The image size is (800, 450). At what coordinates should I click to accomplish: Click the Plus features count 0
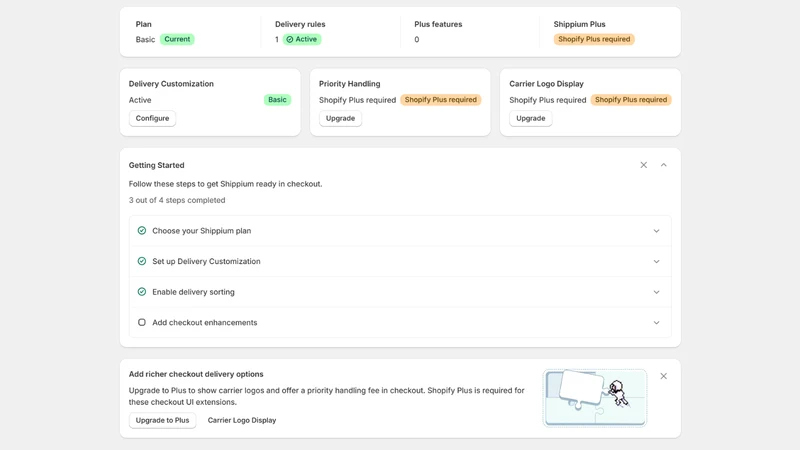click(x=417, y=39)
